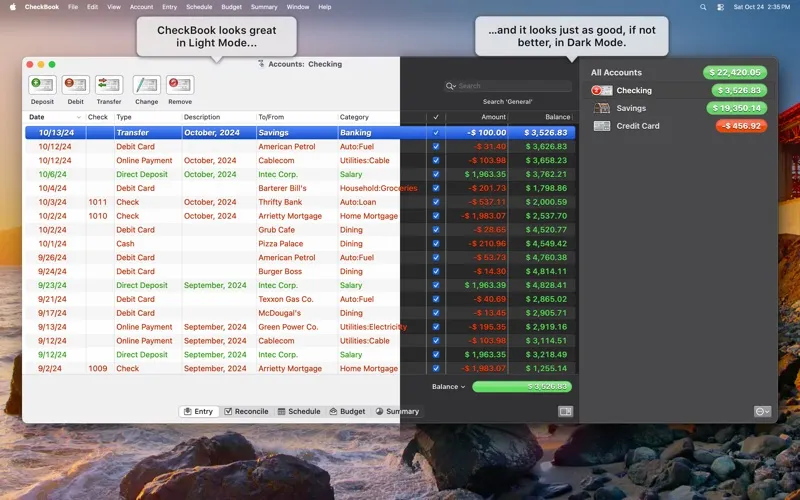Open the Balance dropdown below the table
The image size is (800, 500).
click(x=448, y=387)
